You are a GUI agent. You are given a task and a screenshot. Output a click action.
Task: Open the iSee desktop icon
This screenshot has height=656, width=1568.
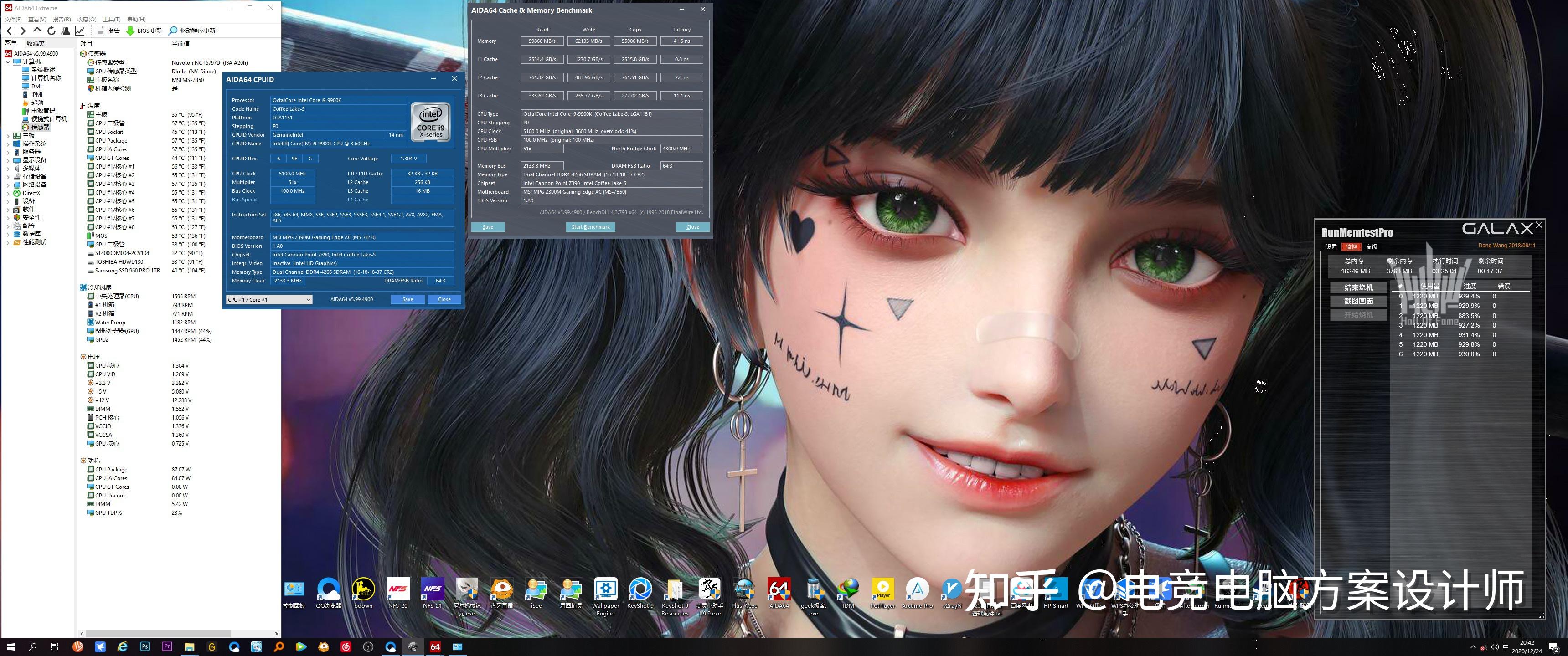536,594
